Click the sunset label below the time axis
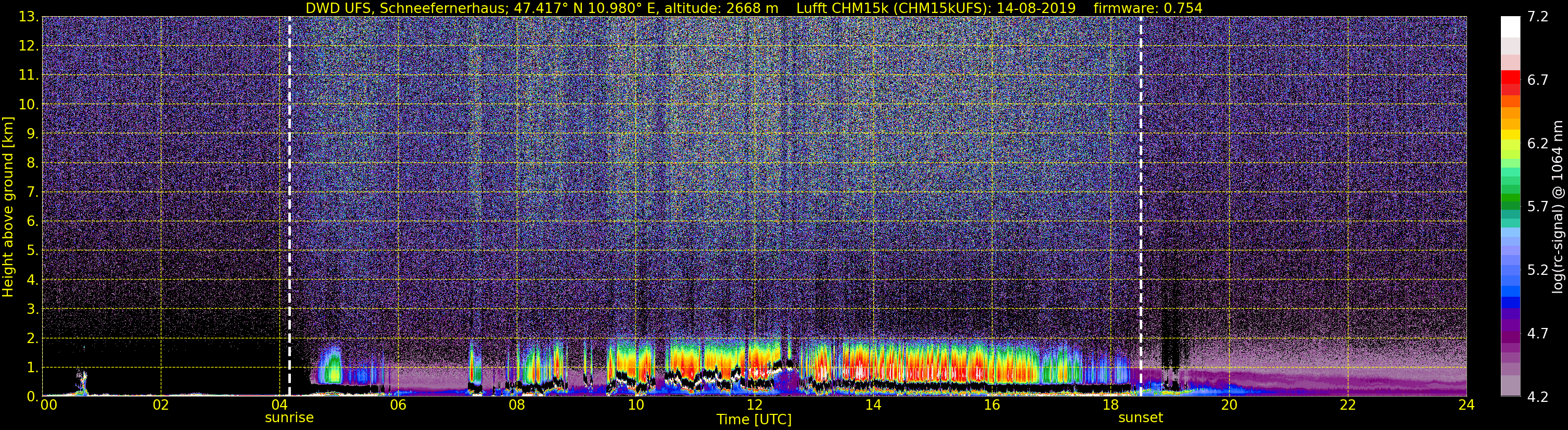The width and height of the screenshot is (1568, 430). pos(1141,418)
